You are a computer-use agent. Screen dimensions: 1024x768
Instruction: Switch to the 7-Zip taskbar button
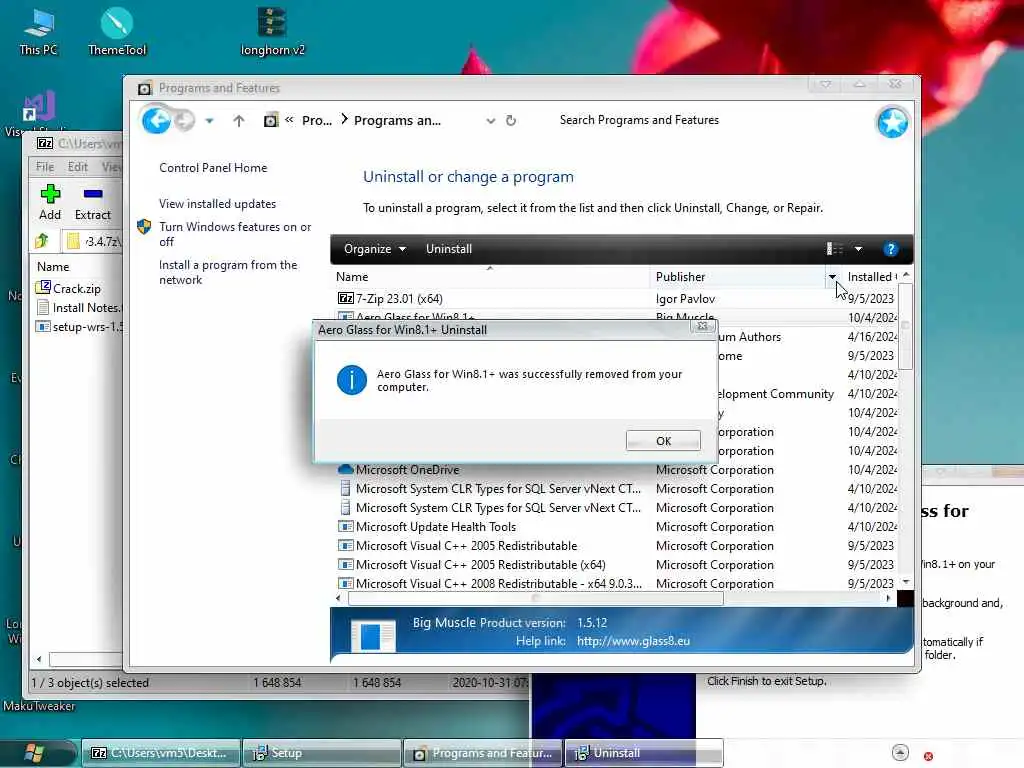[161, 753]
